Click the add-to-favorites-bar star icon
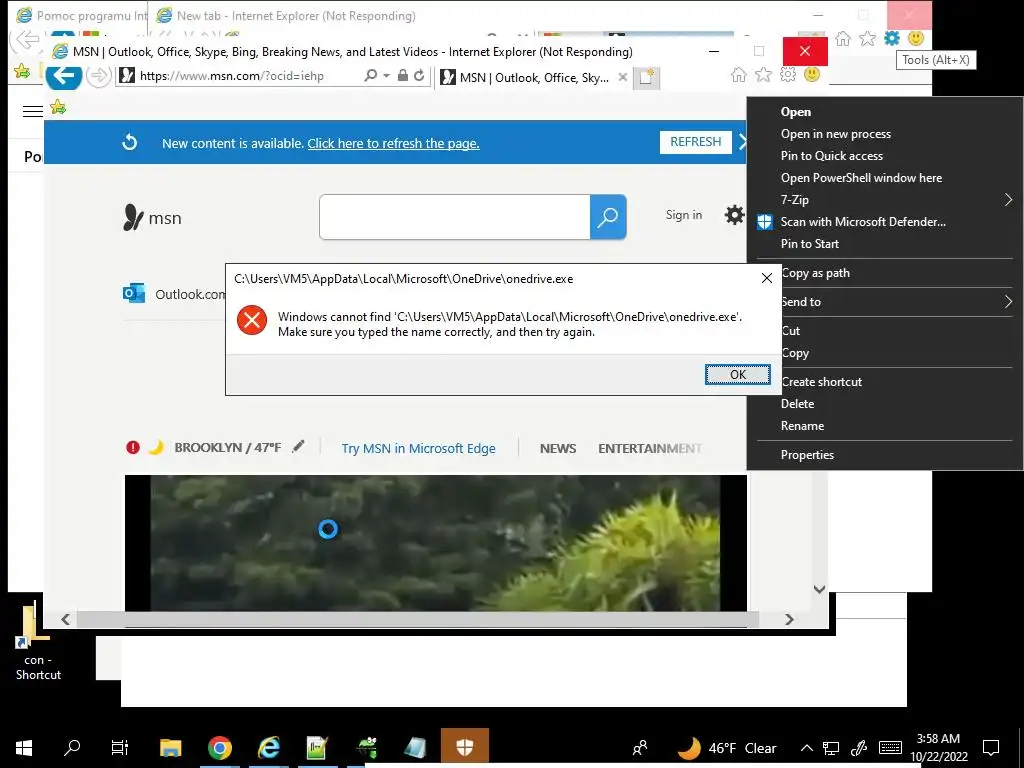Screen dimensions: 1024x768 58,106
